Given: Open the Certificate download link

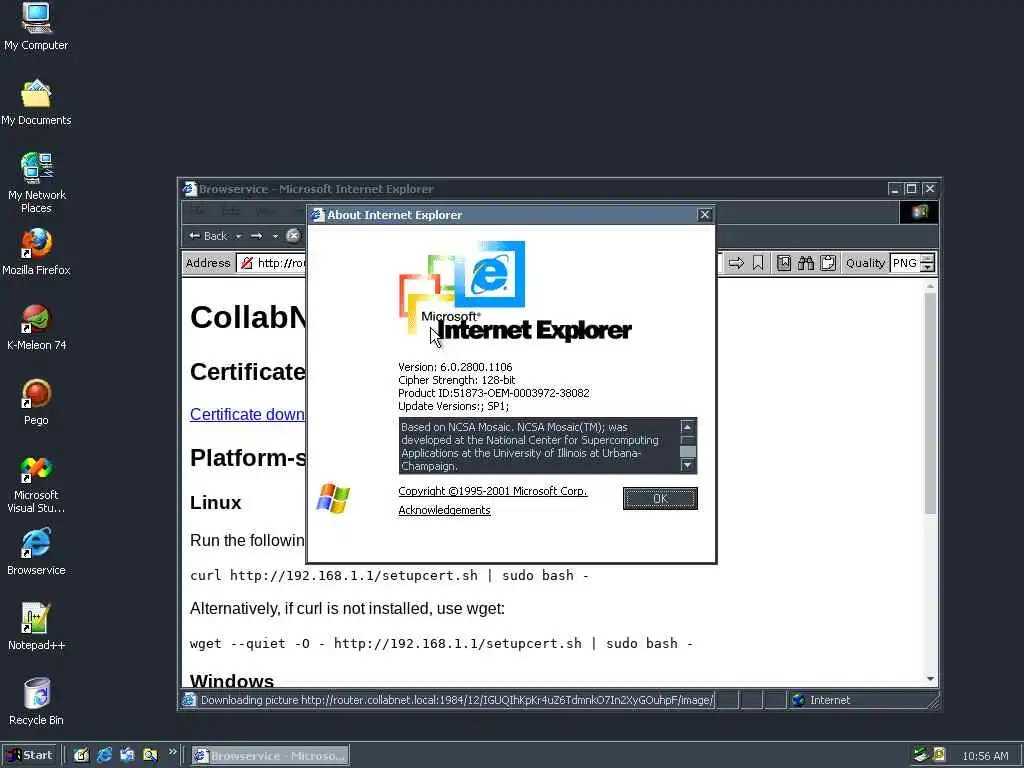Looking at the screenshot, I should tap(248, 414).
